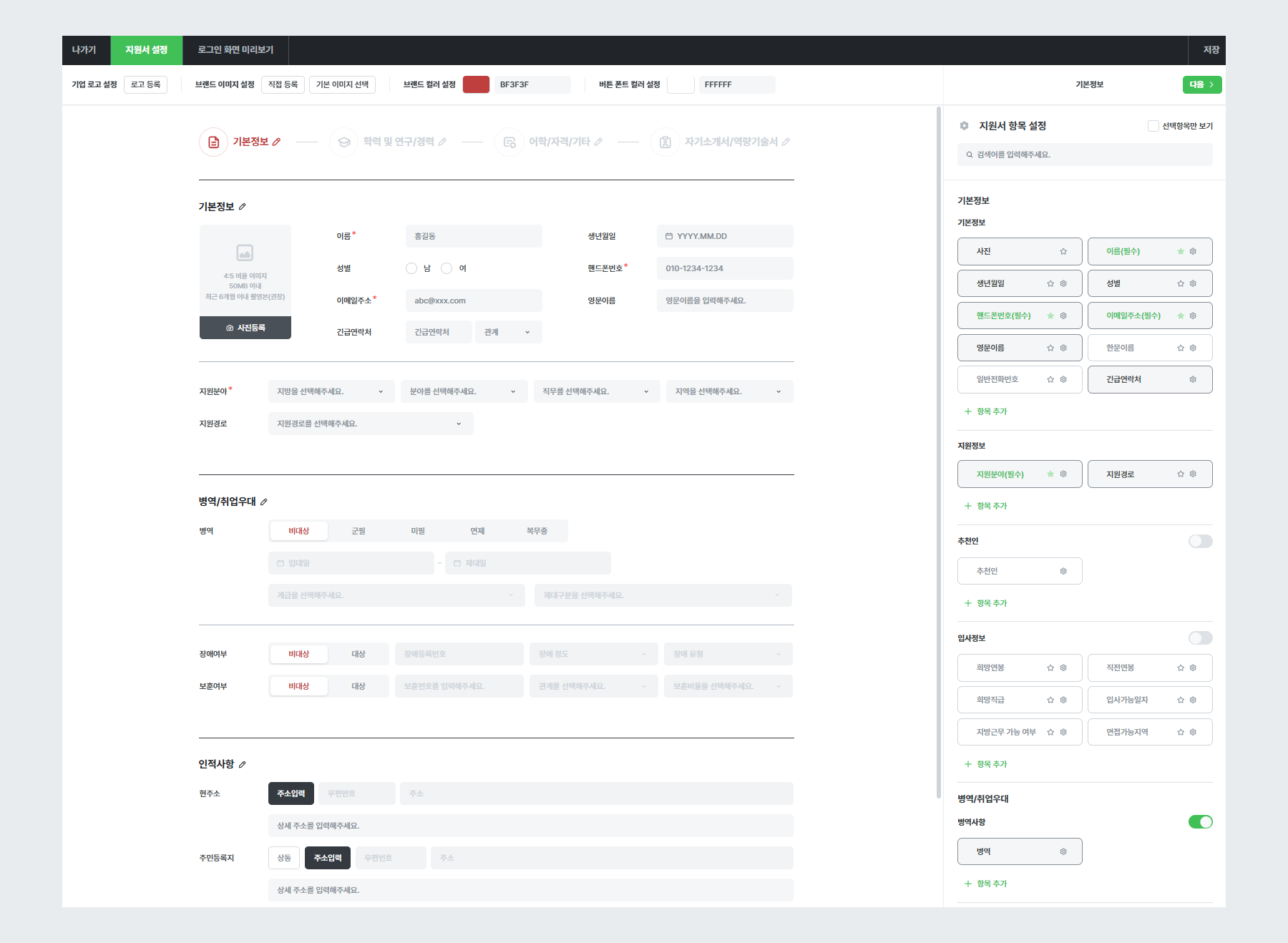The width and height of the screenshot is (1288, 943).
Task: Edit the 기본정보 section heading pencil
Action: click(243, 207)
